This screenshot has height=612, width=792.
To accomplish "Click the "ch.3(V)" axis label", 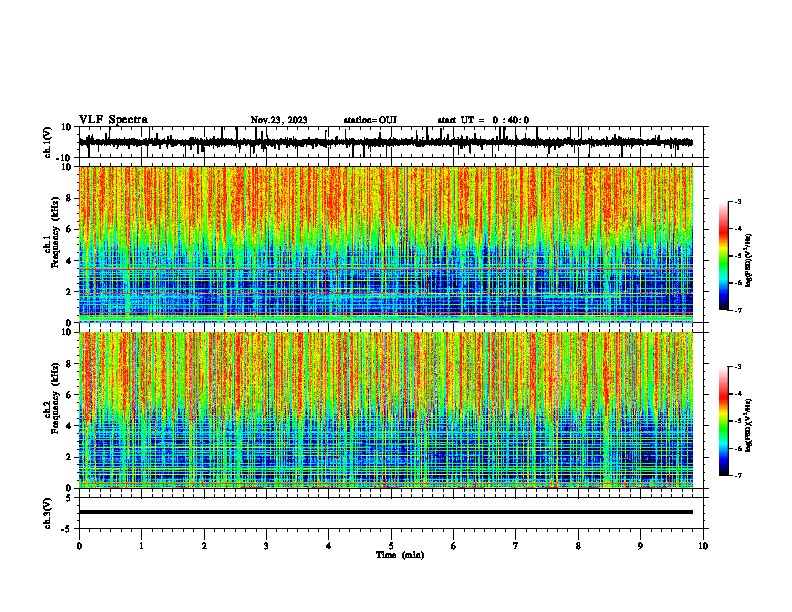I will [x=47, y=513].
